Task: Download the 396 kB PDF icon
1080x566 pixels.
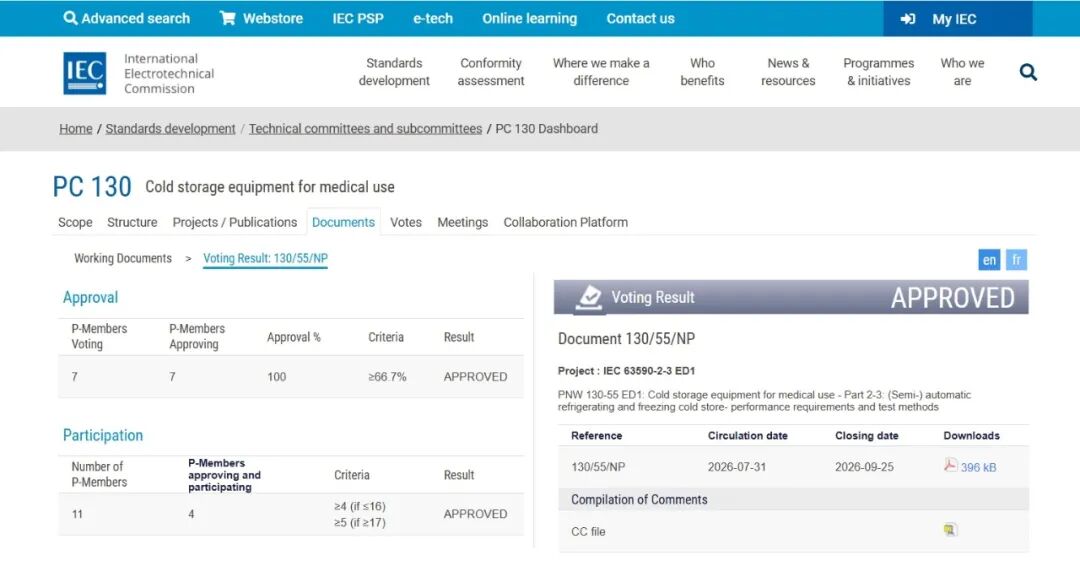Action: tap(951, 465)
